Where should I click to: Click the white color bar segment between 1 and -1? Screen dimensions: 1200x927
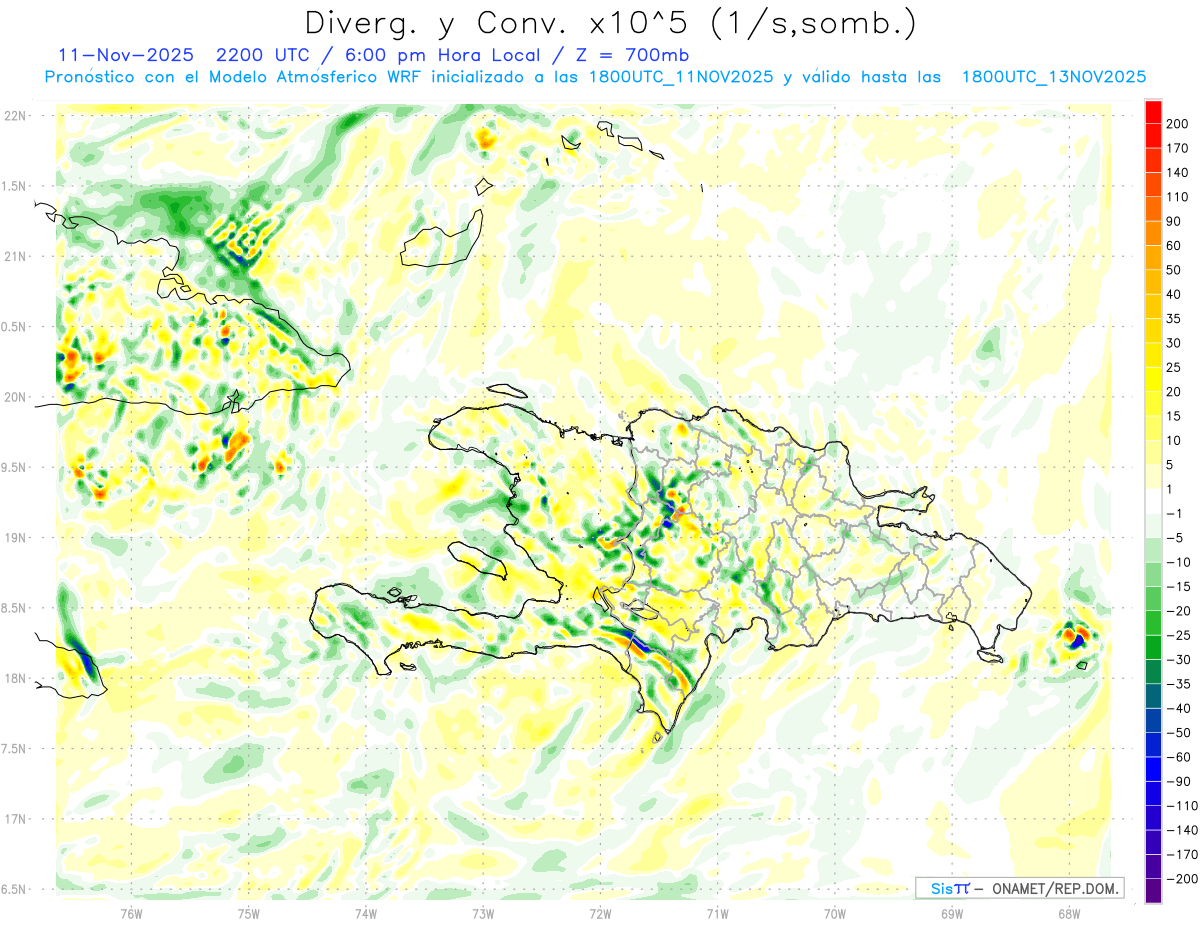pos(1153,501)
